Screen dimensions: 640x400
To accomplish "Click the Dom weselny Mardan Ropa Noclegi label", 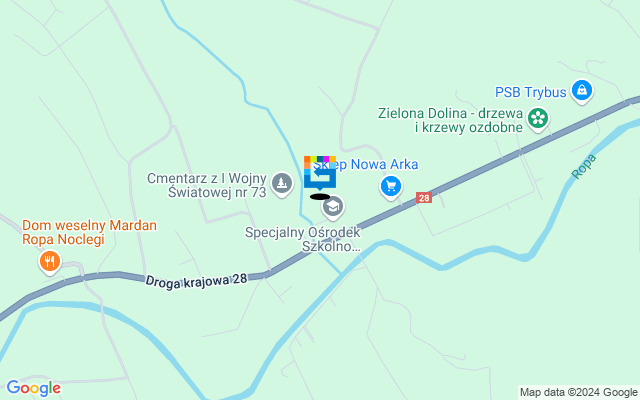I will [89, 232].
